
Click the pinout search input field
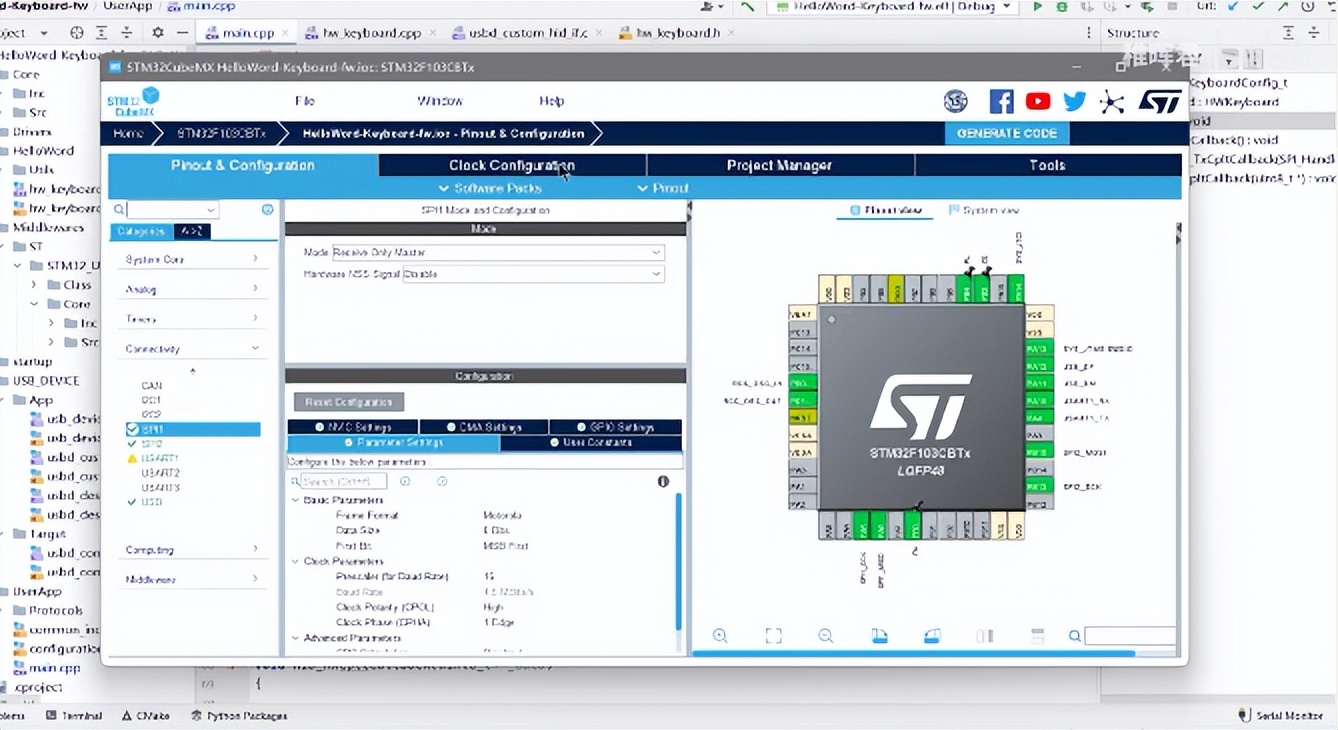pyautogui.click(x=1129, y=636)
